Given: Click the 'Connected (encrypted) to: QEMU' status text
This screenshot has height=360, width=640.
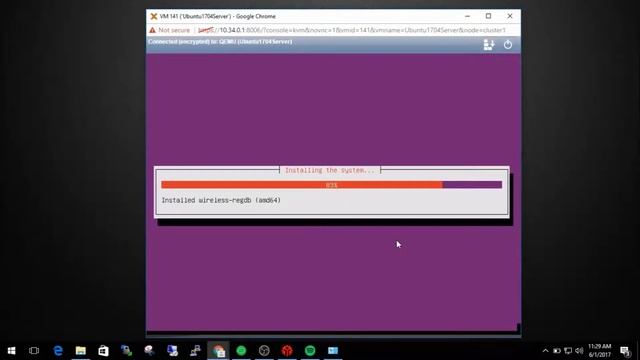Looking at the screenshot, I should pos(220,42).
